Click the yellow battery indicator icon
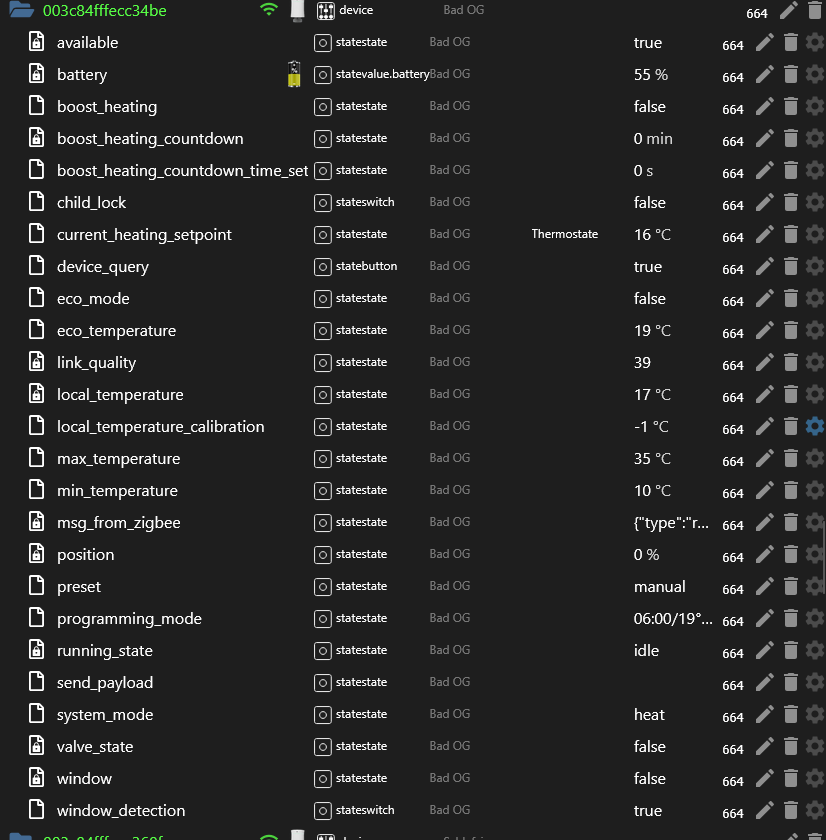 coord(294,74)
